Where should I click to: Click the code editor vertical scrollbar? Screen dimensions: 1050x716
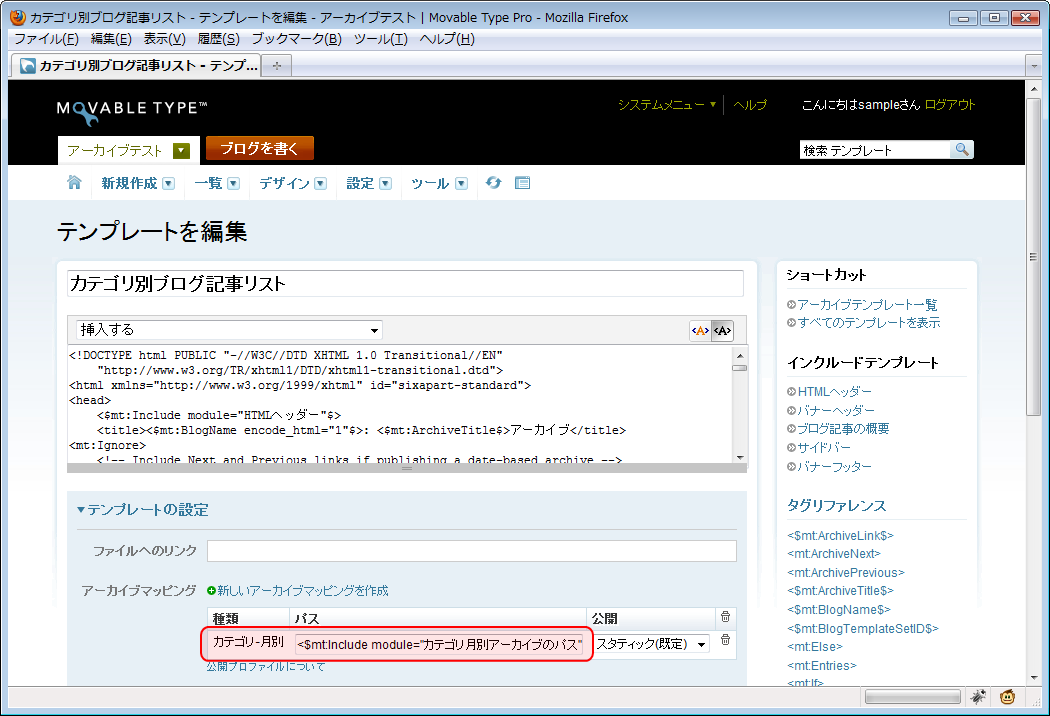click(x=739, y=410)
